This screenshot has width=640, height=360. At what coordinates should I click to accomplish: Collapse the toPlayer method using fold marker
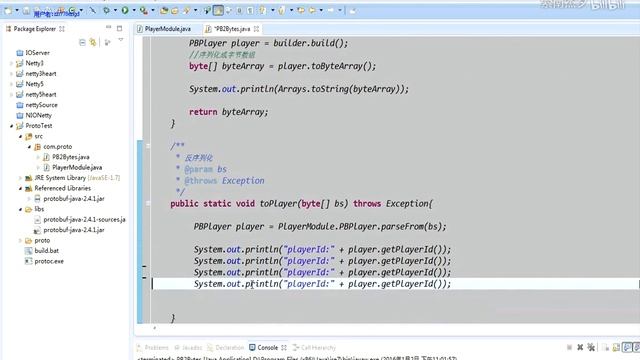(148, 203)
